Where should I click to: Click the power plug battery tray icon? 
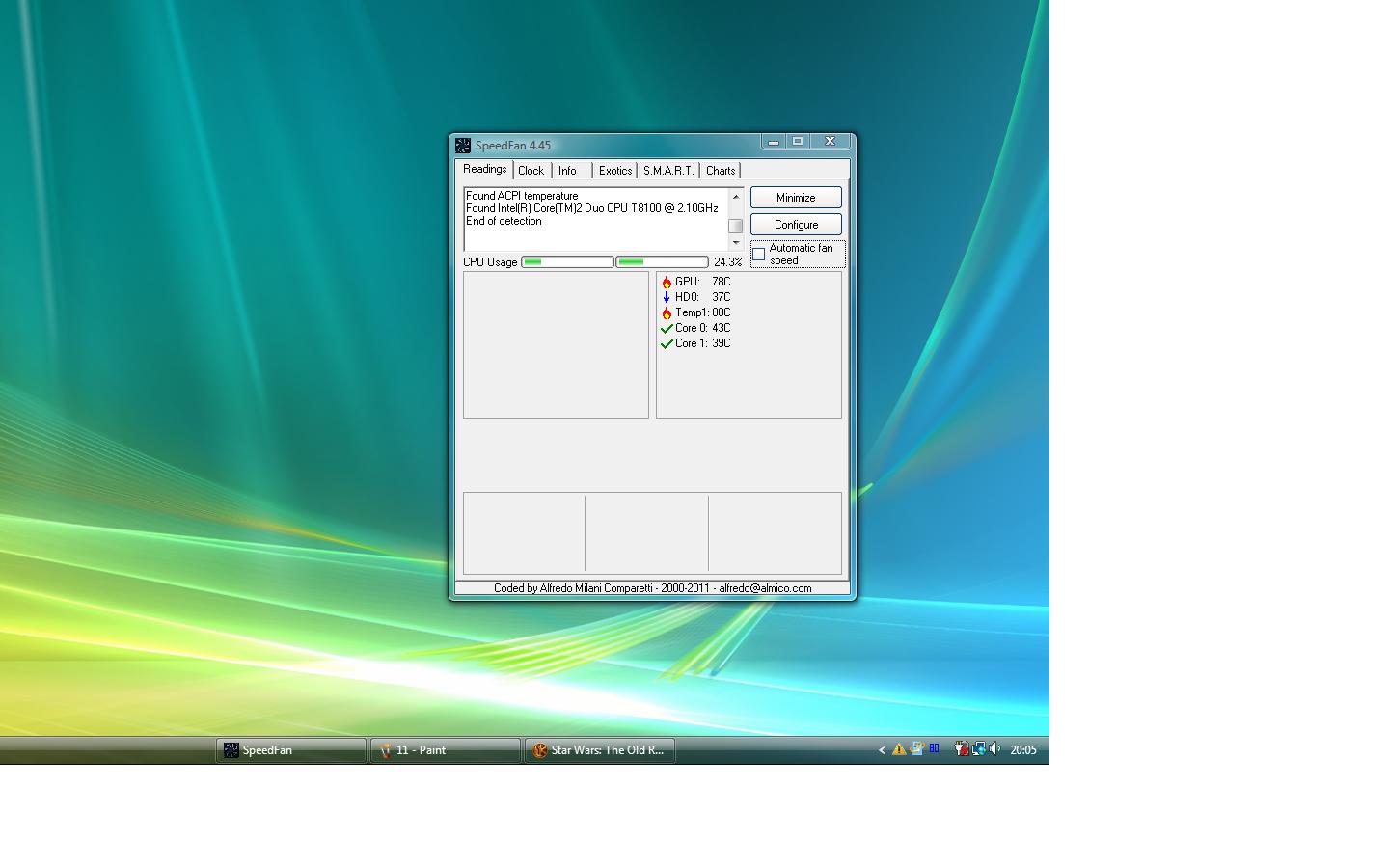[x=962, y=749]
